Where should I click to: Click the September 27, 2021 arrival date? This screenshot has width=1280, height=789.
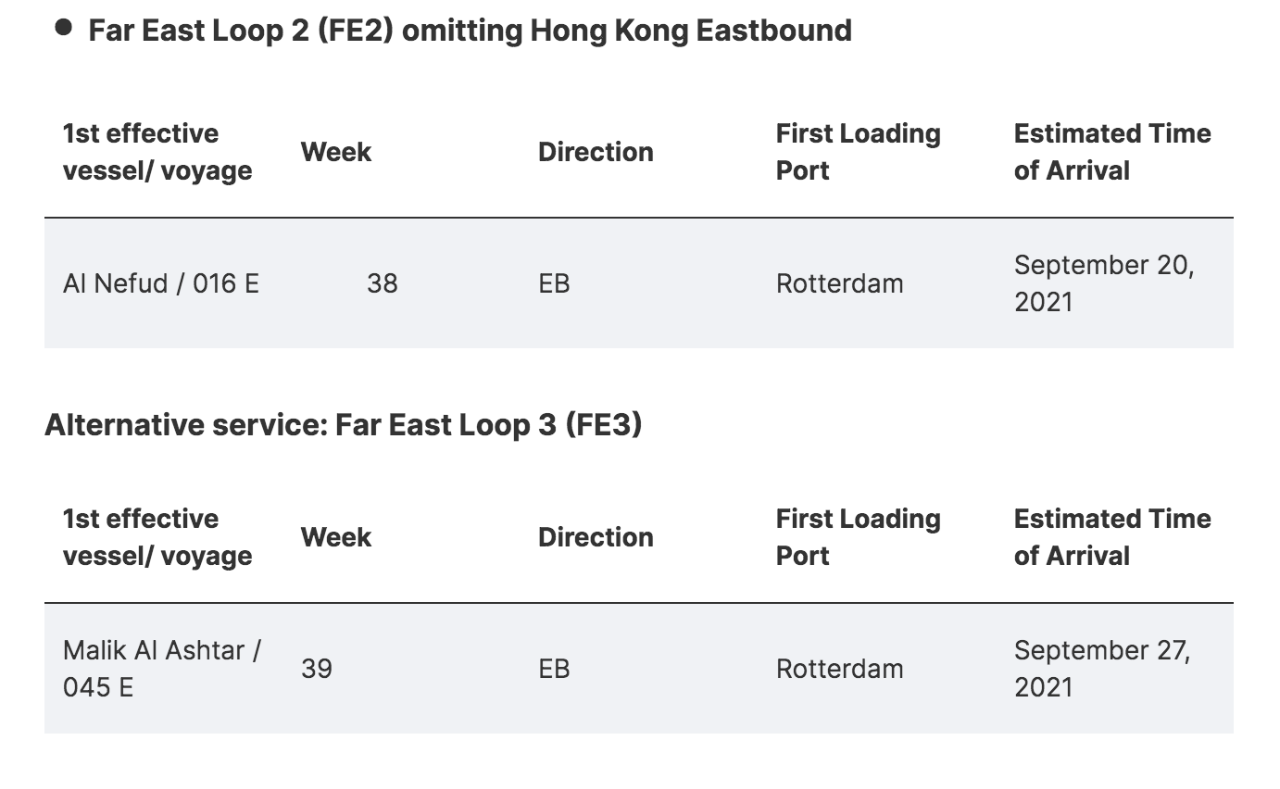pos(1103,669)
